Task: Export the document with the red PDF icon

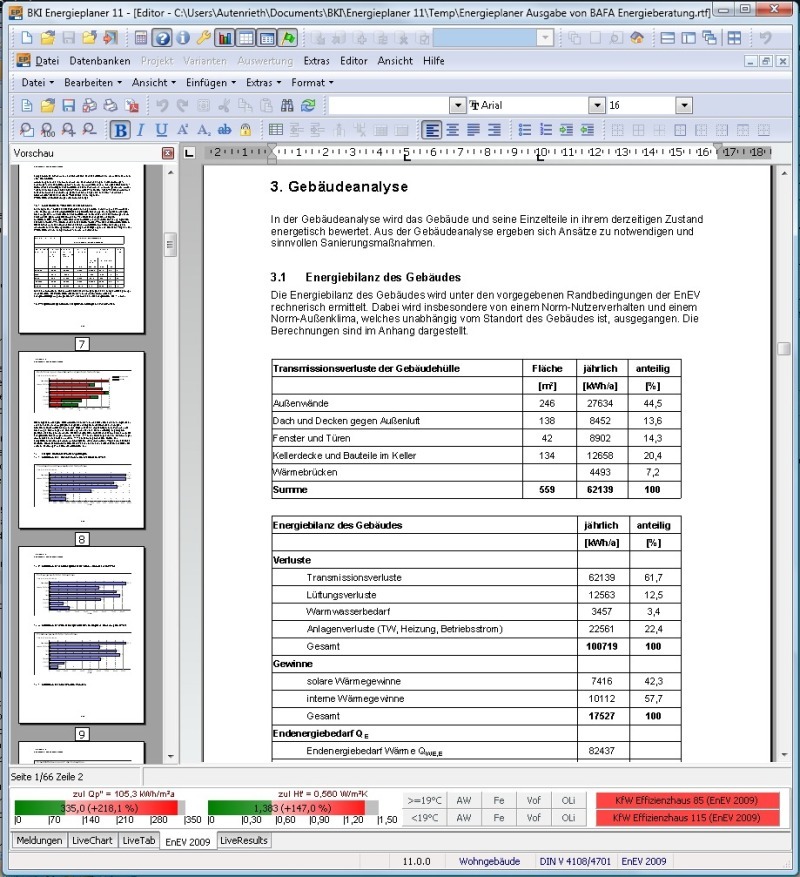Action: pyautogui.click(x=132, y=105)
